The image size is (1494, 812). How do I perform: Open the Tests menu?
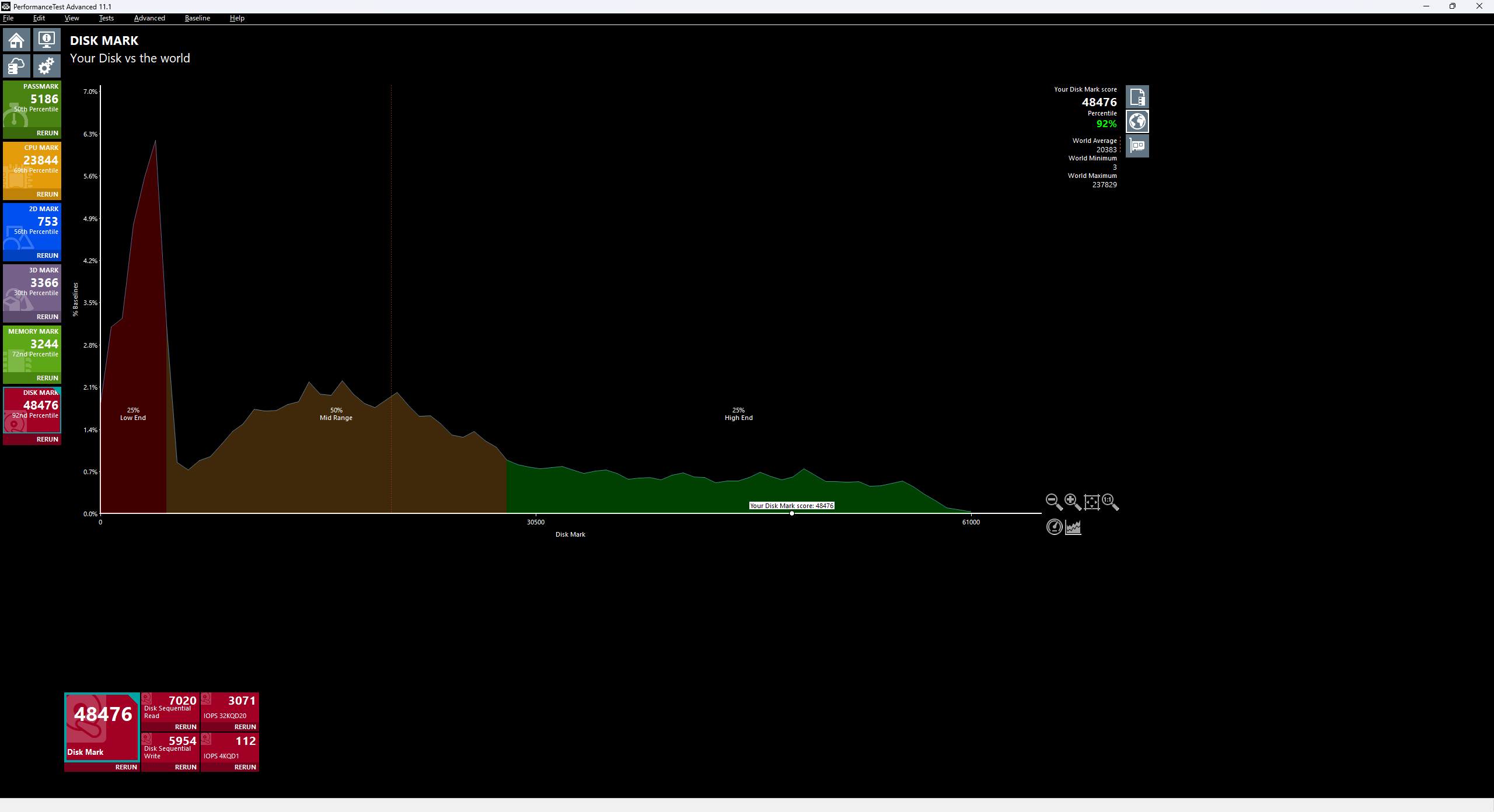point(106,18)
